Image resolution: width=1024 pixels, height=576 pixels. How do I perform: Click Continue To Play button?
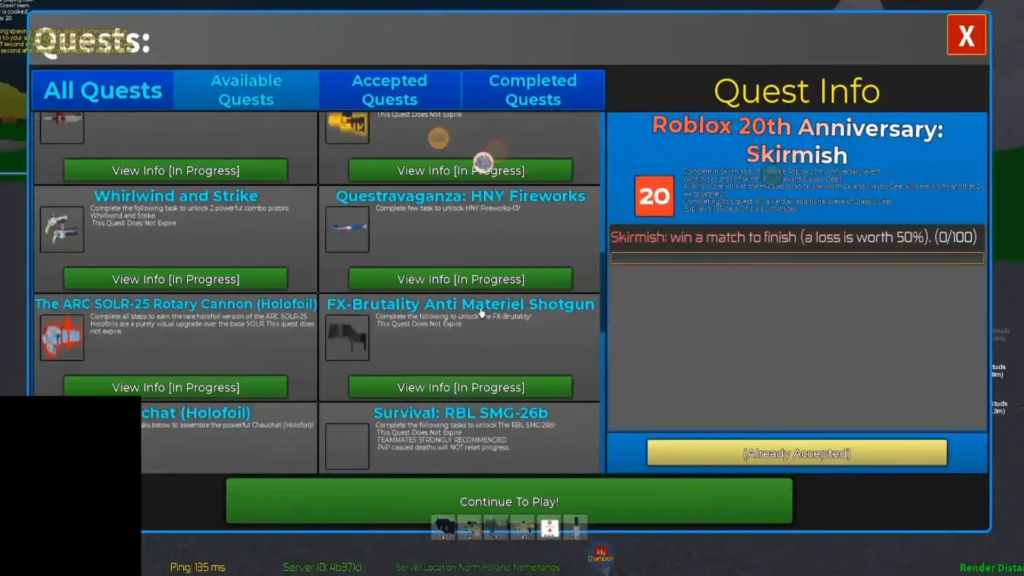[x=509, y=502]
